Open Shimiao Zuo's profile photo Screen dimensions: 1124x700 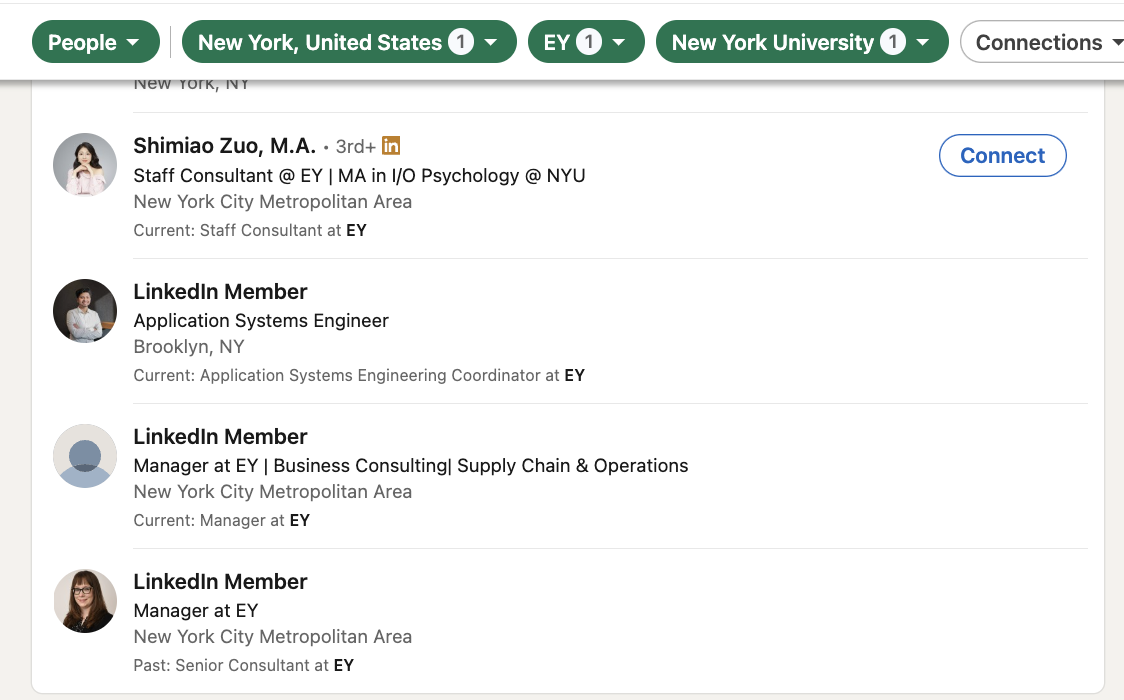coord(85,165)
